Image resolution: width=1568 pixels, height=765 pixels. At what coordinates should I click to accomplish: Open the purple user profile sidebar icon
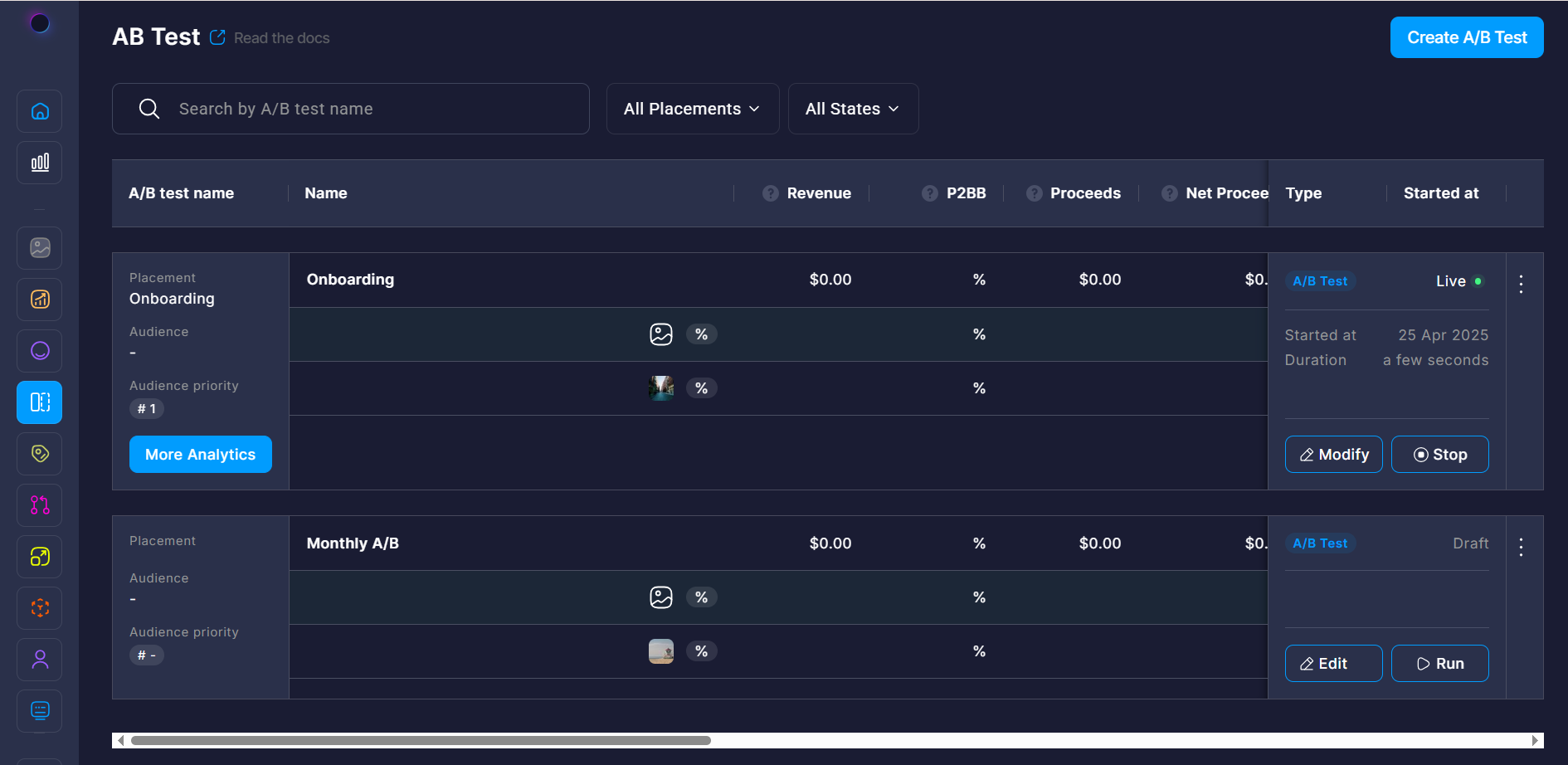coord(40,660)
